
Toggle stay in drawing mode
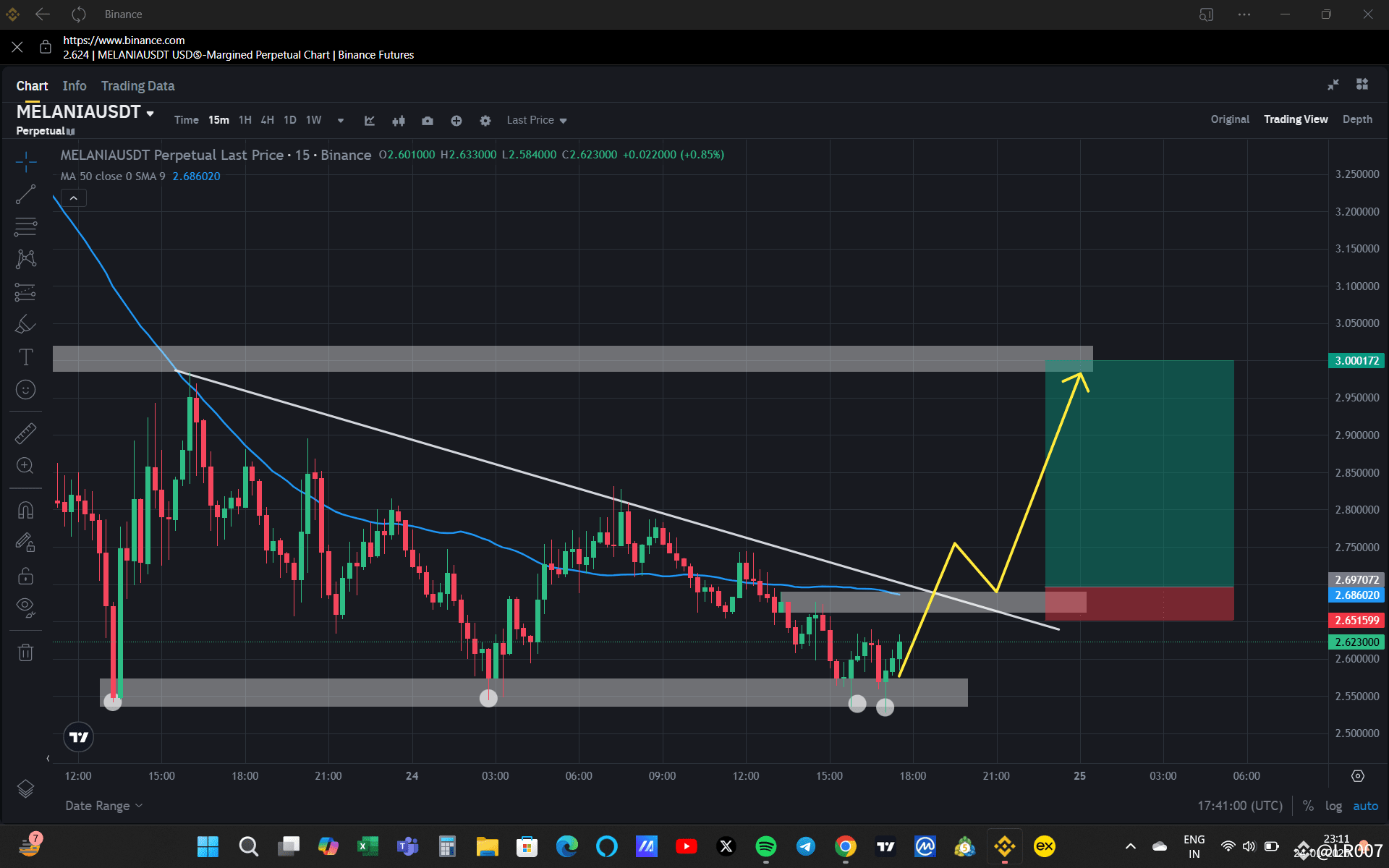pyautogui.click(x=26, y=542)
